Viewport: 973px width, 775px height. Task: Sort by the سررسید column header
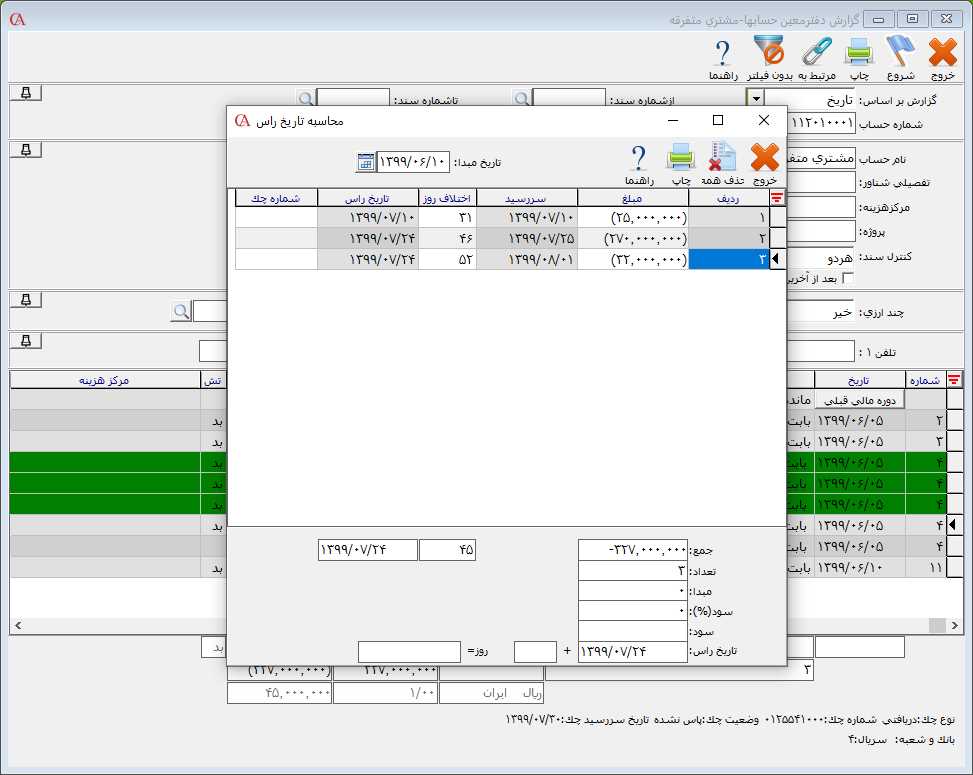pyautogui.click(x=527, y=198)
